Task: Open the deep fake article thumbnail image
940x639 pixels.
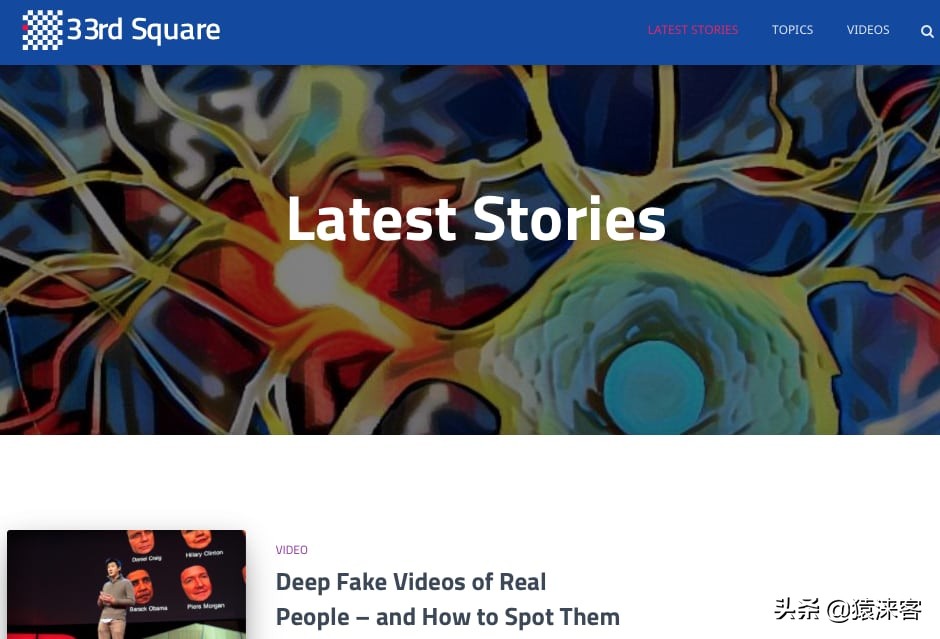Action: click(126, 584)
